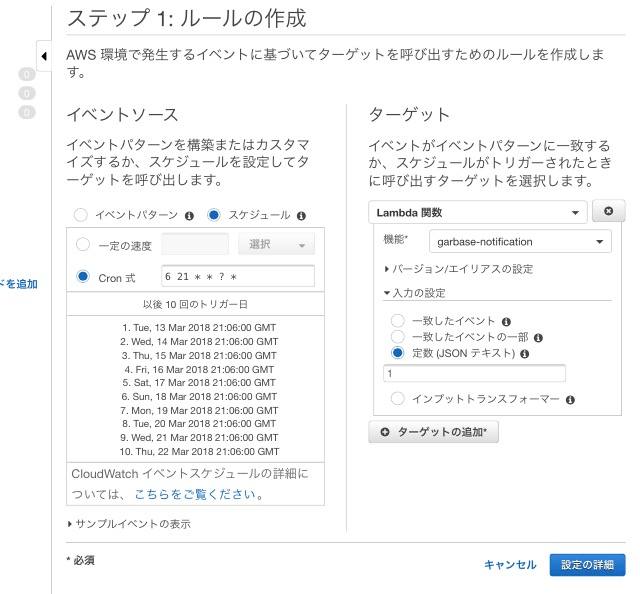The height and width of the screenshot is (594, 640).
Task: Click info icon next to スケジュール
Action: [301, 215]
